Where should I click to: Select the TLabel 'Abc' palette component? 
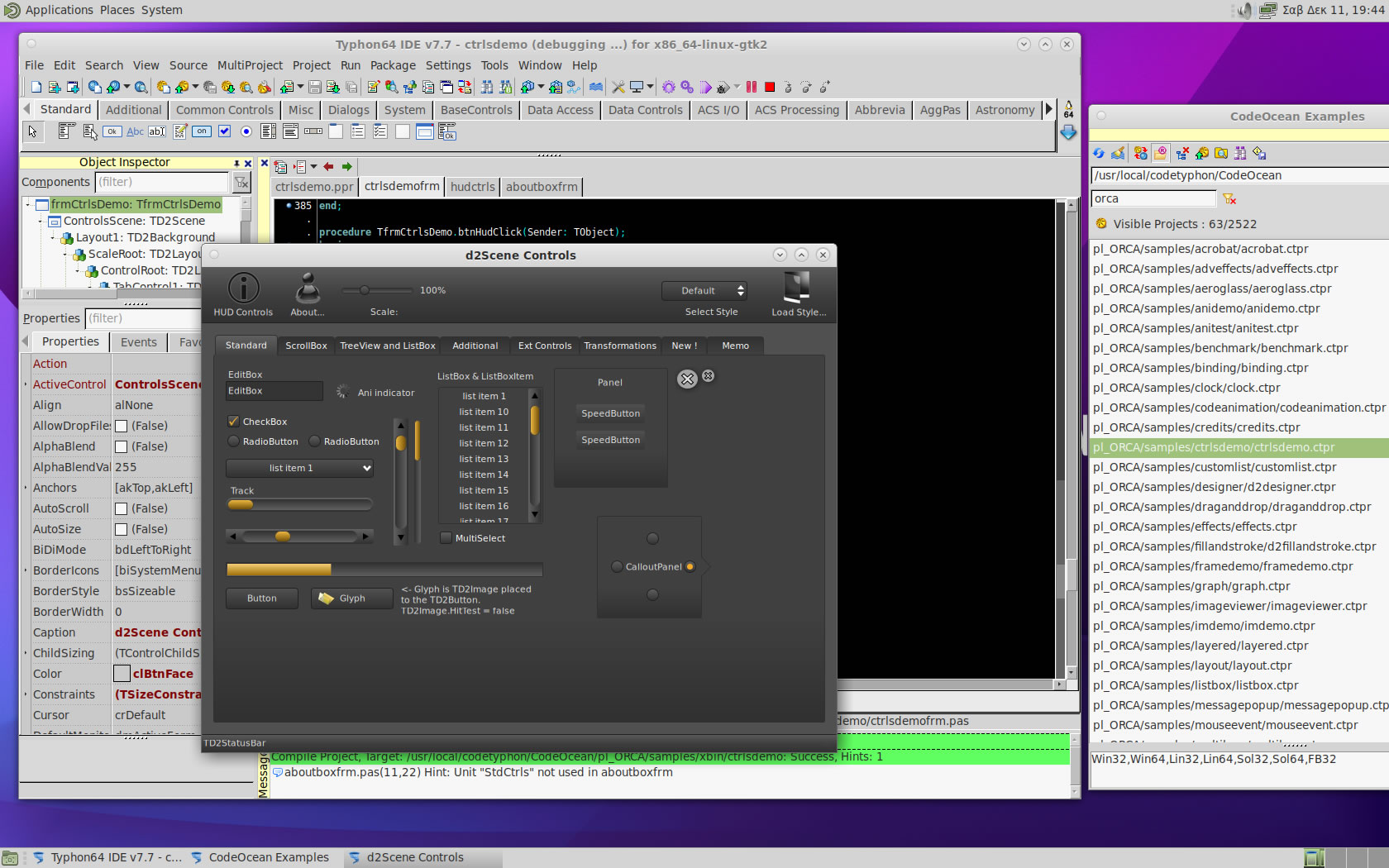click(x=135, y=131)
